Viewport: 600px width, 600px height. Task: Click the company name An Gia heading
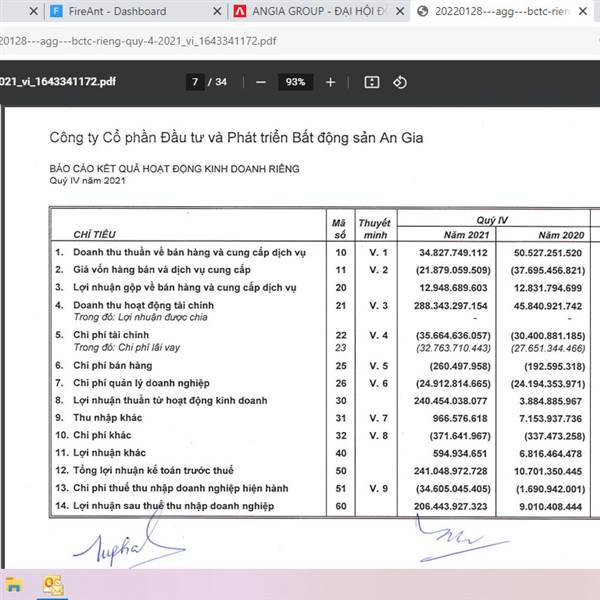click(x=236, y=138)
